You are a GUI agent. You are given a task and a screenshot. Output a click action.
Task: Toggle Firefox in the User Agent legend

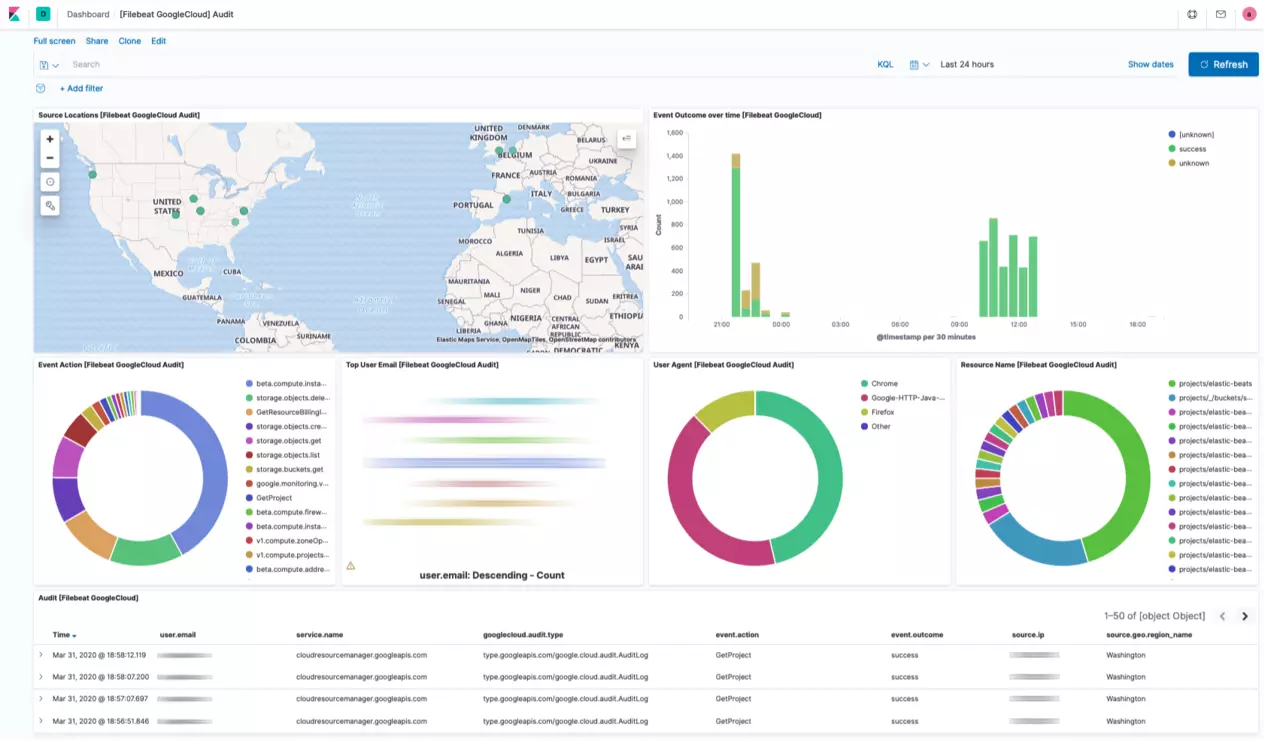tap(882, 412)
